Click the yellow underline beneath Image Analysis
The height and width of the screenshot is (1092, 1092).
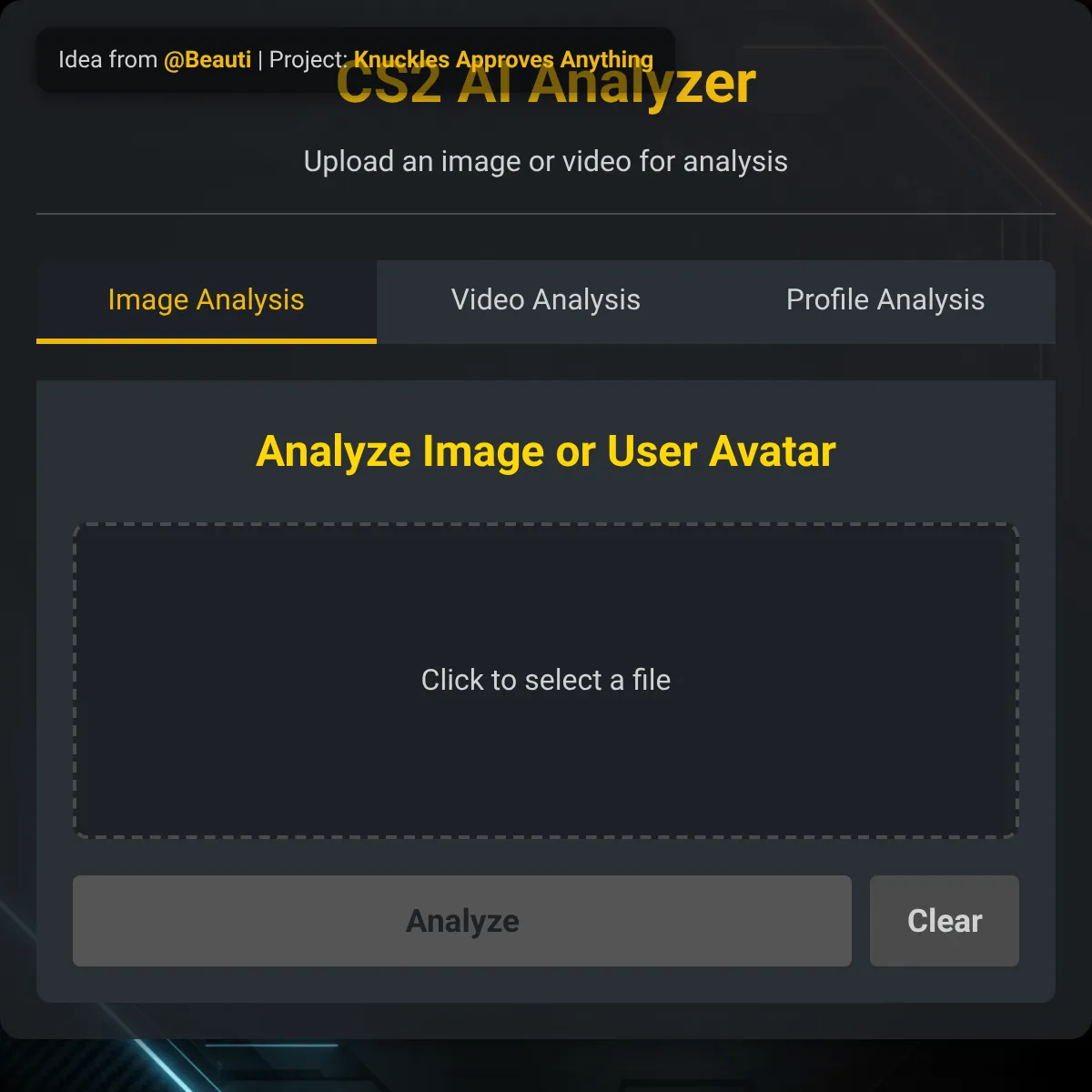[207, 341]
